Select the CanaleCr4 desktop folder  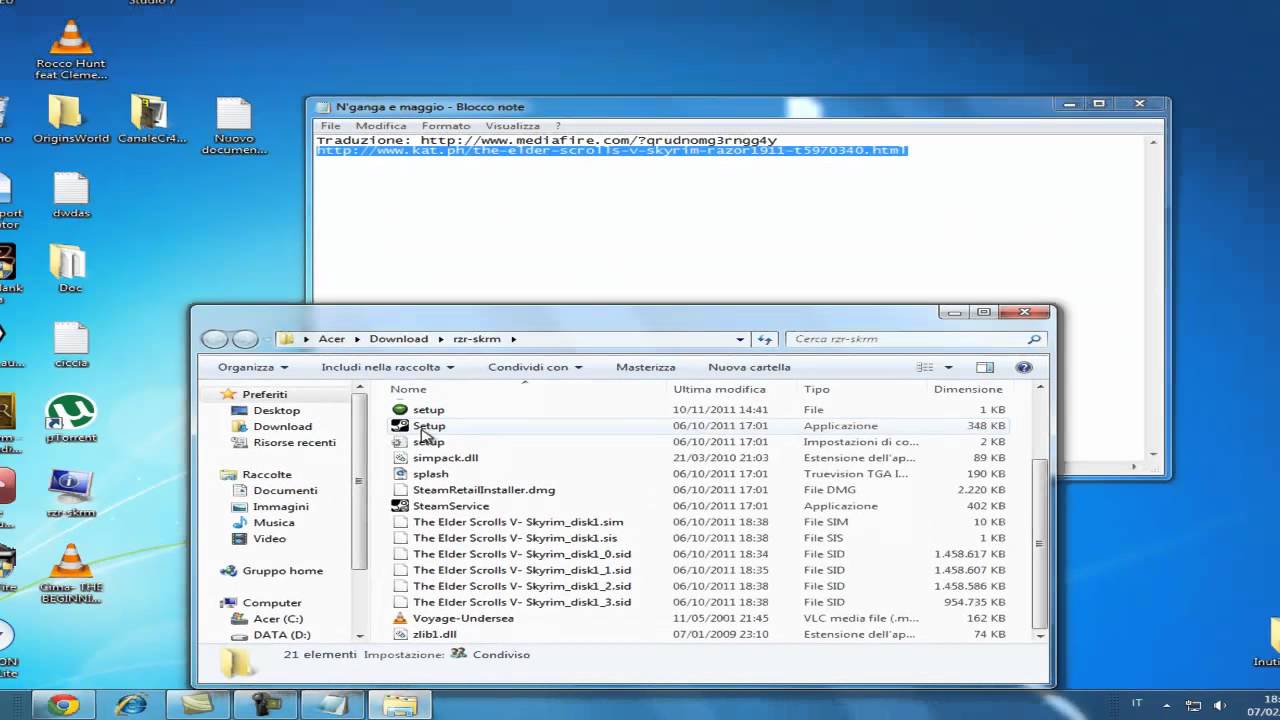pyautogui.click(x=151, y=120)
